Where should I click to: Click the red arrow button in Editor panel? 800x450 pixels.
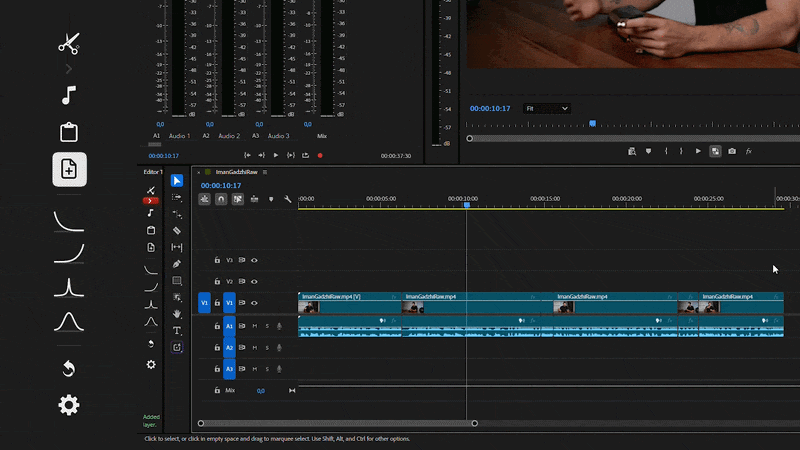pyautogui.click(x=151, y=201)
